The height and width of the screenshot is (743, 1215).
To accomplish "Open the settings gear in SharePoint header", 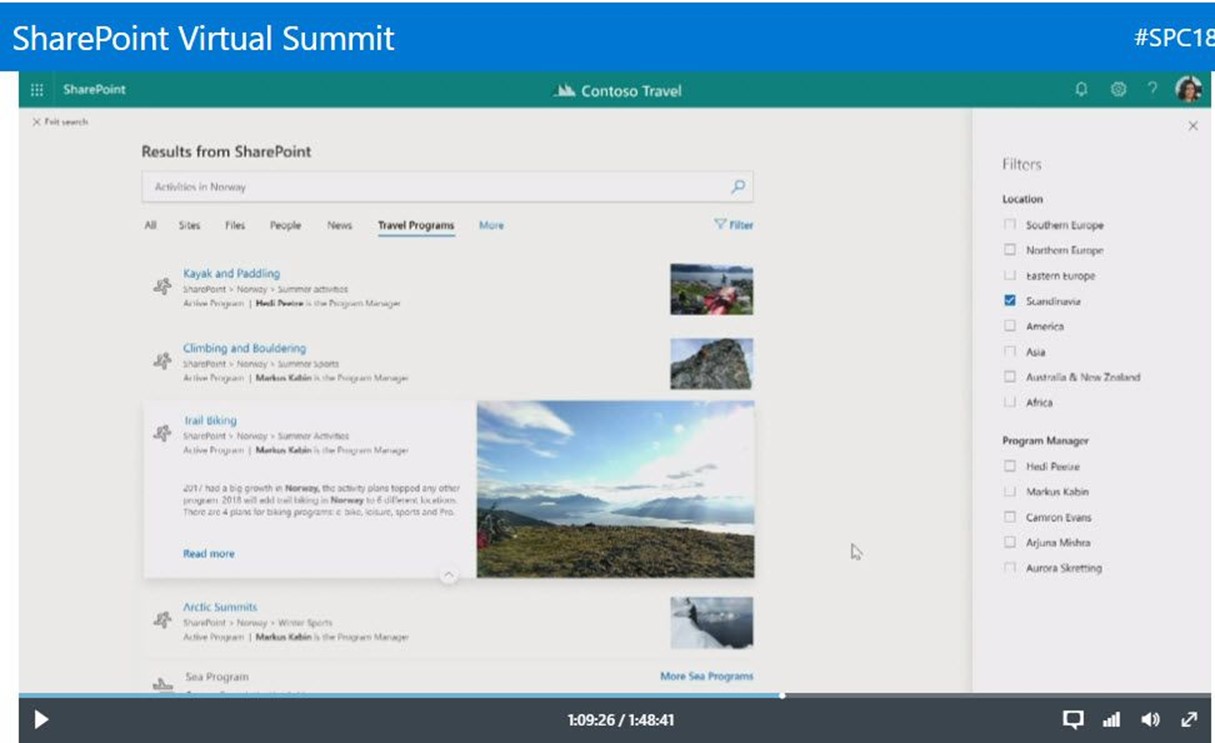I will (1118, 90).
